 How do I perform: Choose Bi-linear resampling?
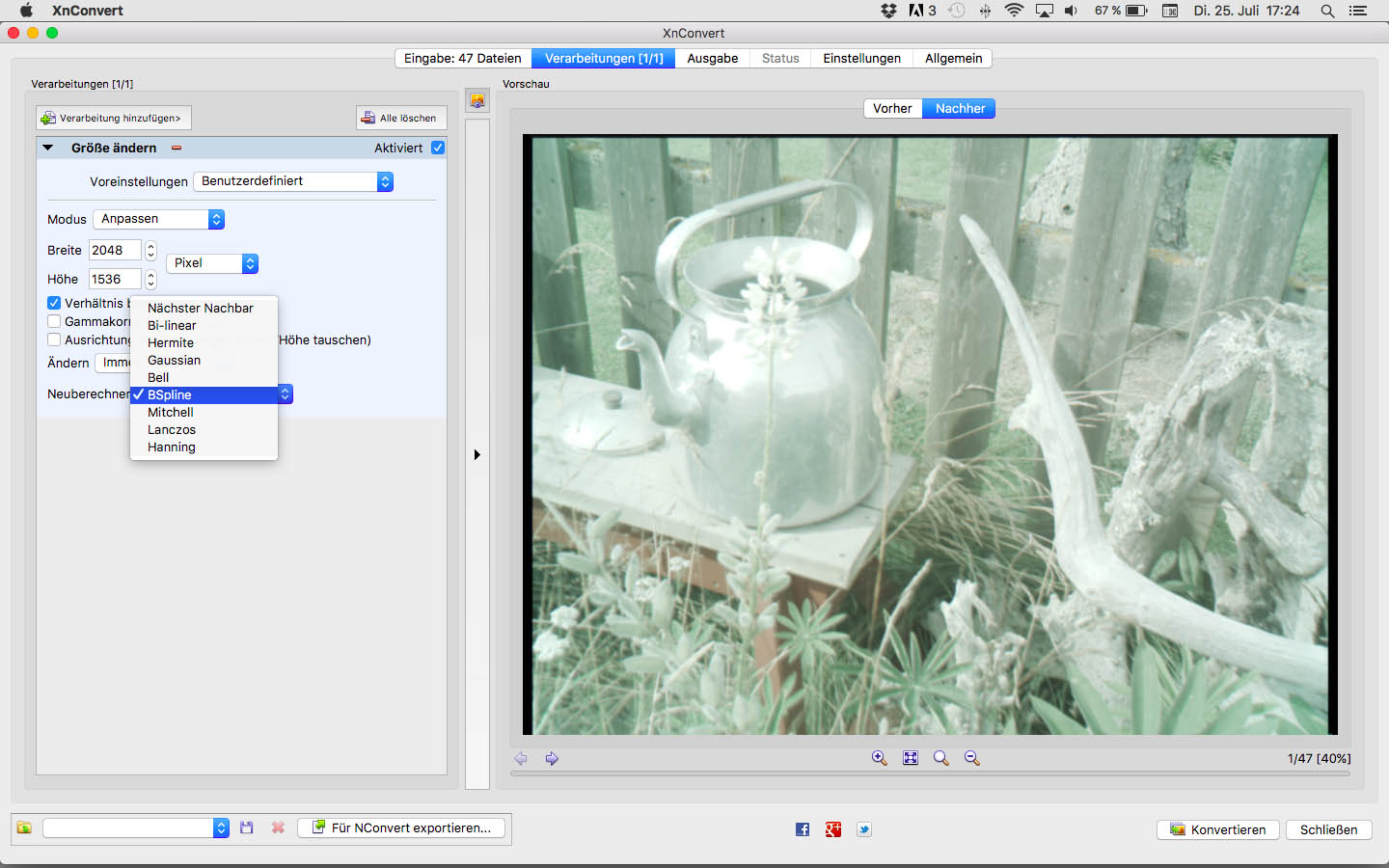(x=204, y=325)
